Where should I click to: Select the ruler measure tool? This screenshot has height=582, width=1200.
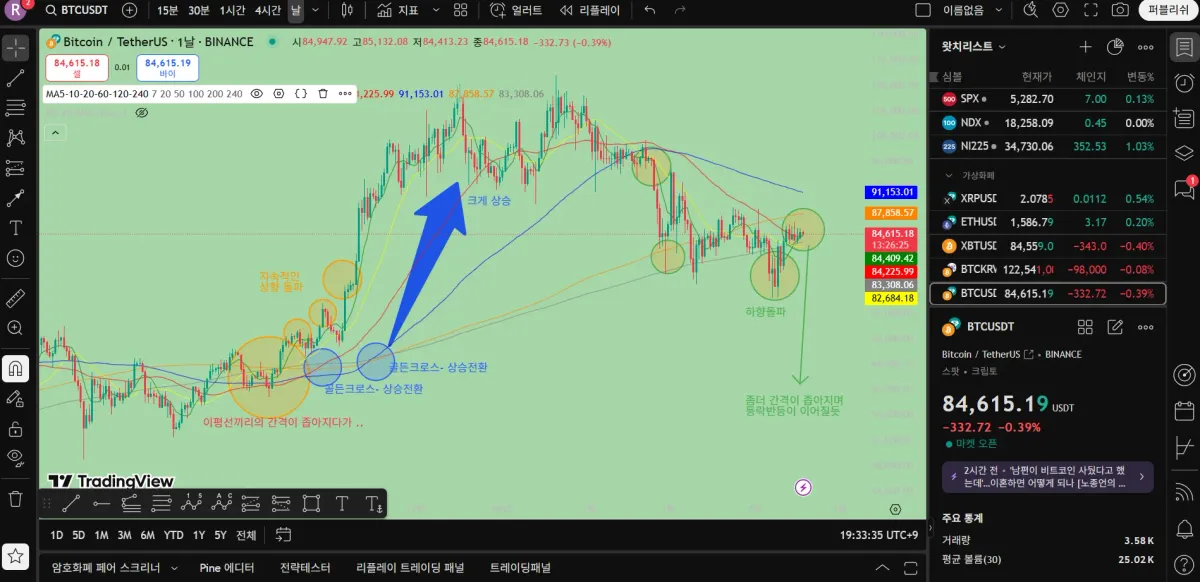pyautogui.click(x=15, y=298)
